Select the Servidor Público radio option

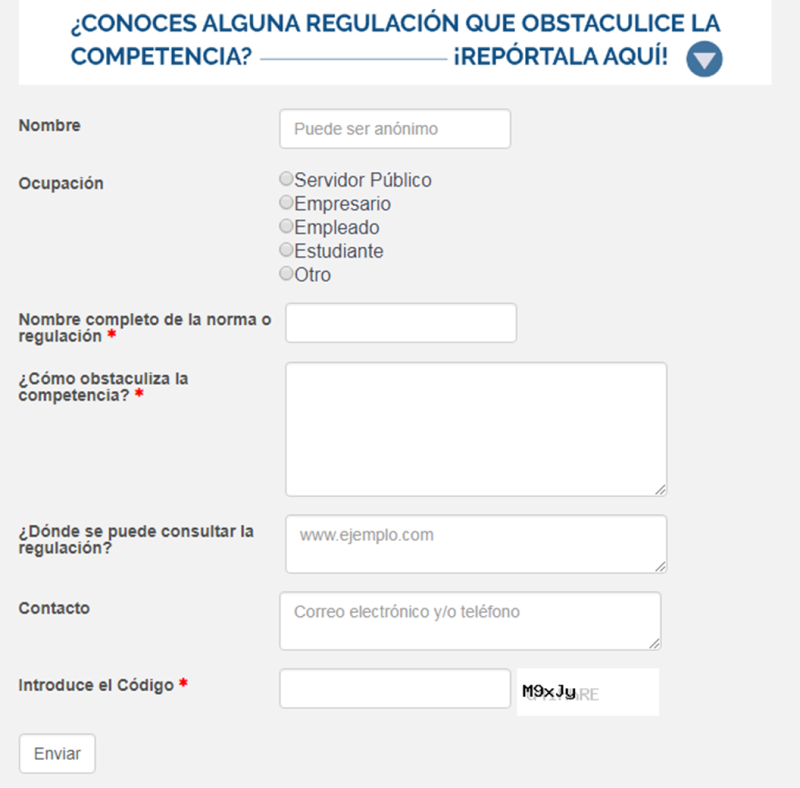[x=286, y=179]
